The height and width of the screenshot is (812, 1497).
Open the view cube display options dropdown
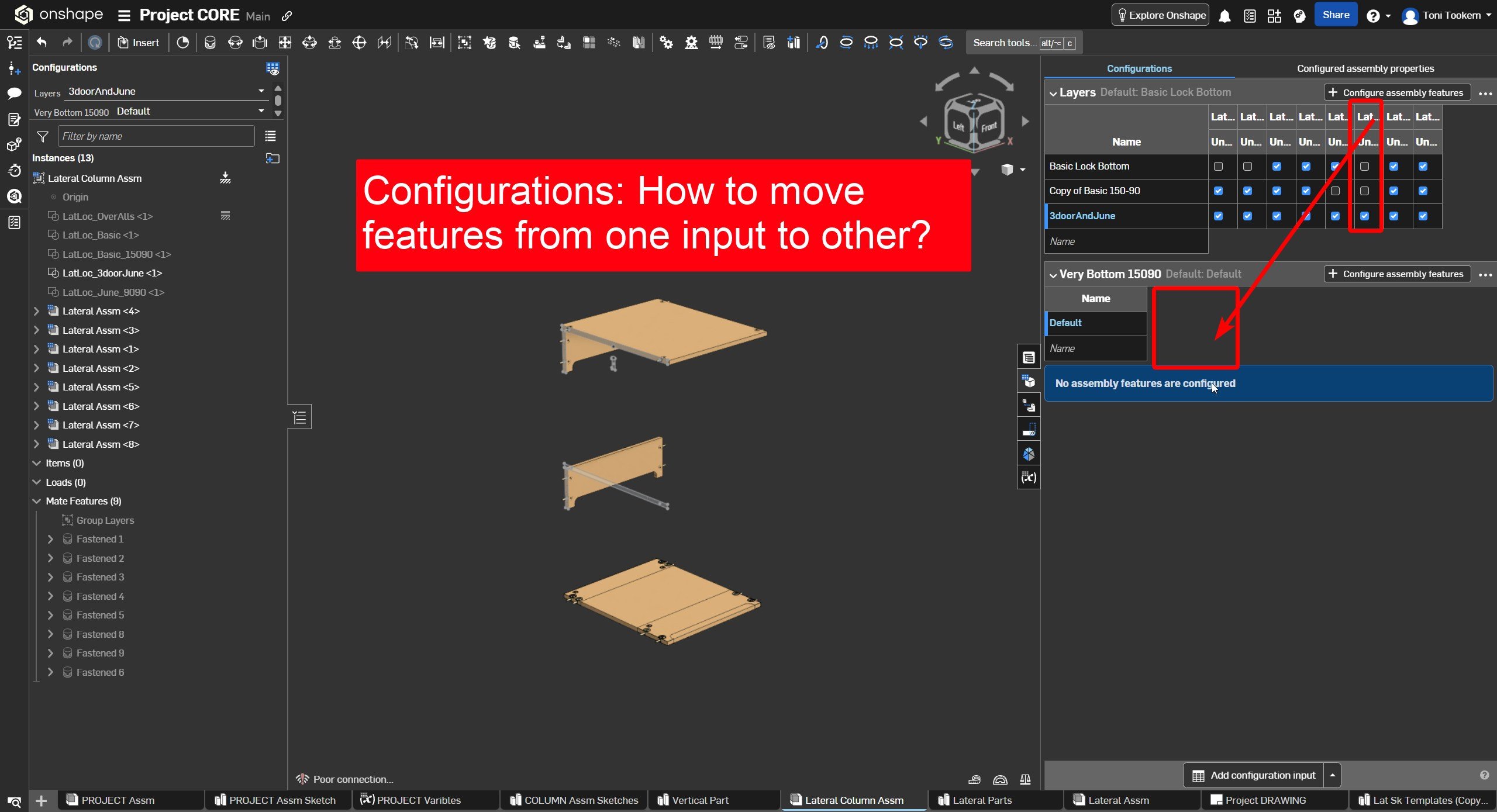[1022, 170]
